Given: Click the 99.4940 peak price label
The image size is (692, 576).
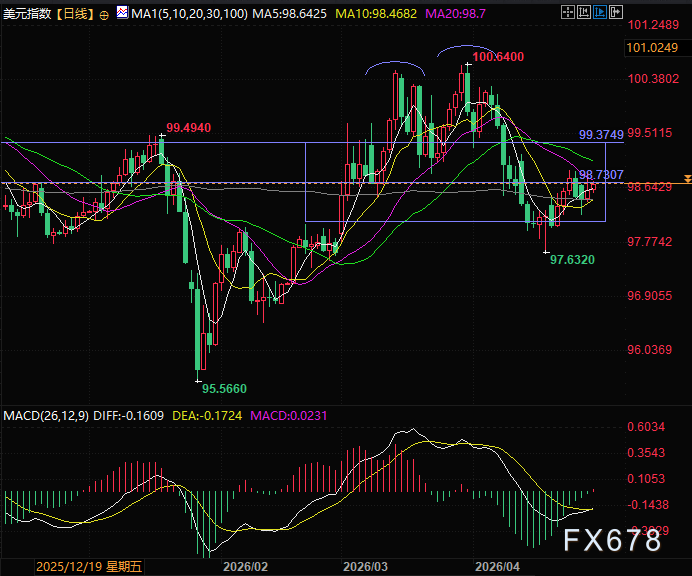Looking at the screenshot, I should coord(190,128).
